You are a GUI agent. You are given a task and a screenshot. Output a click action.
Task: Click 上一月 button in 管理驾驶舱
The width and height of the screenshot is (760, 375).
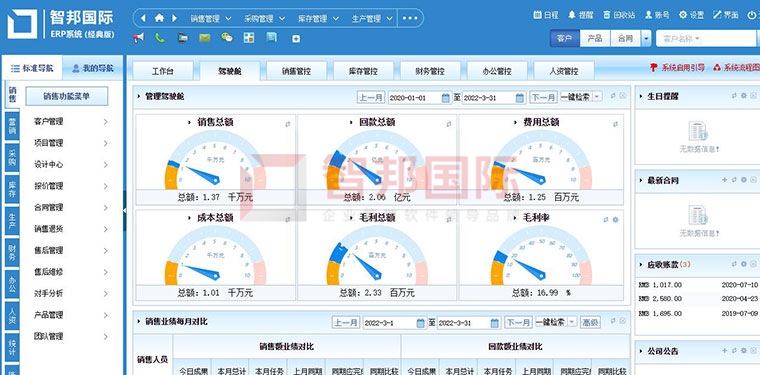tap(371, 97)
